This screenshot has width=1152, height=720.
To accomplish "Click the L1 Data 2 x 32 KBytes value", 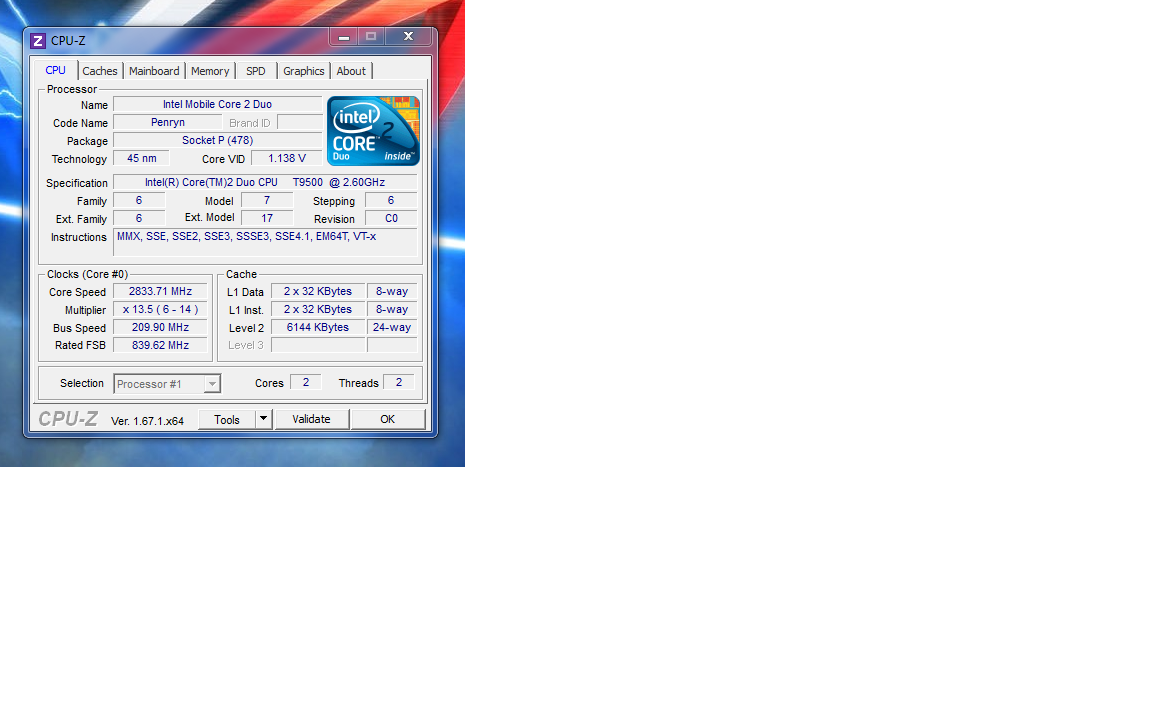I will pyautogui.click(x=318, y=292).
